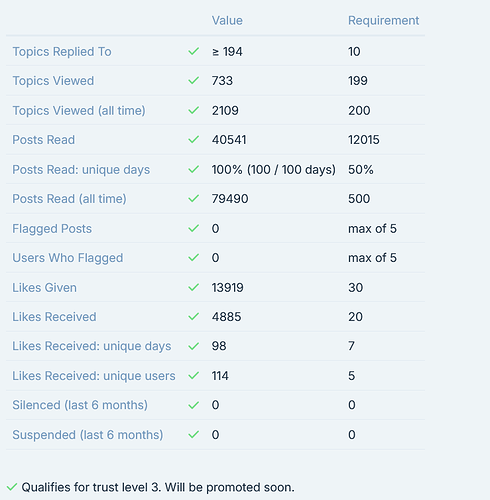Click the Value column header
The height and width of the screenshot is (500, 490).
pos(227,20)
